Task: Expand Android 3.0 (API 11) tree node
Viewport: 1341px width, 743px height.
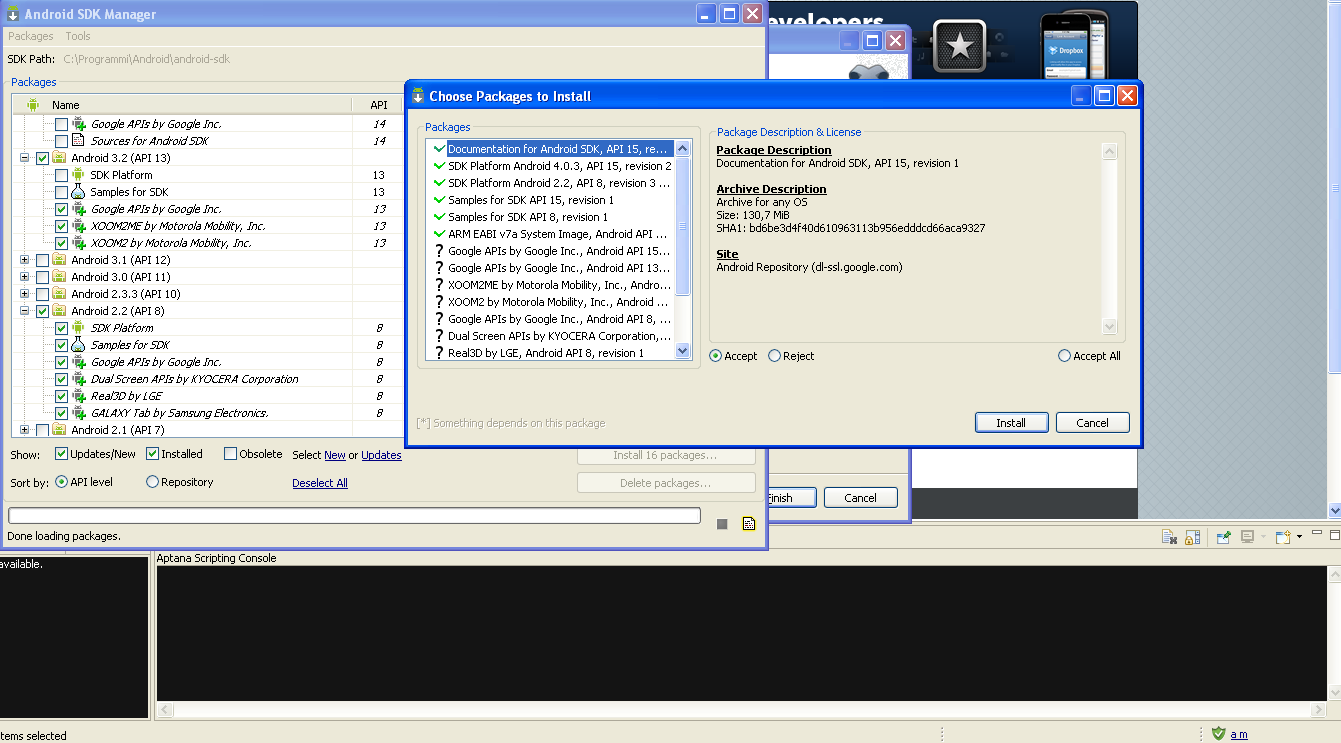Action: [x=24, y=277]
